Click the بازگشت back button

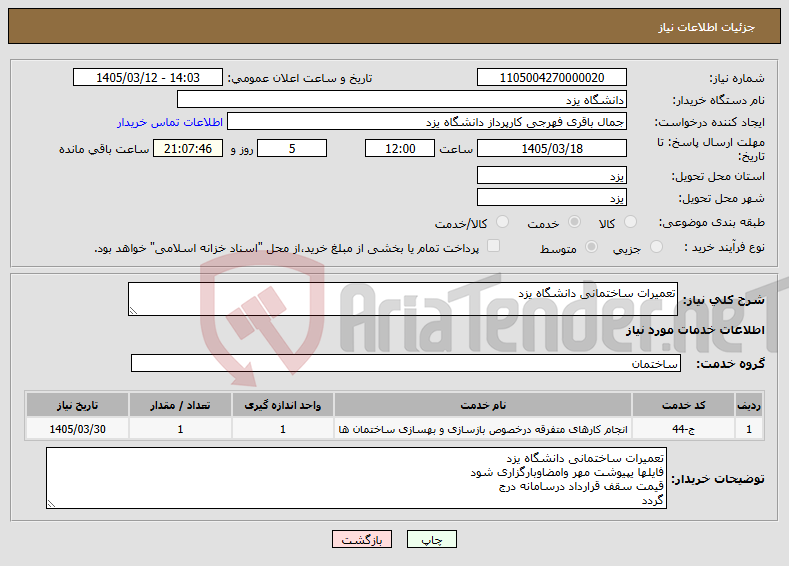[x=362, y=539]
